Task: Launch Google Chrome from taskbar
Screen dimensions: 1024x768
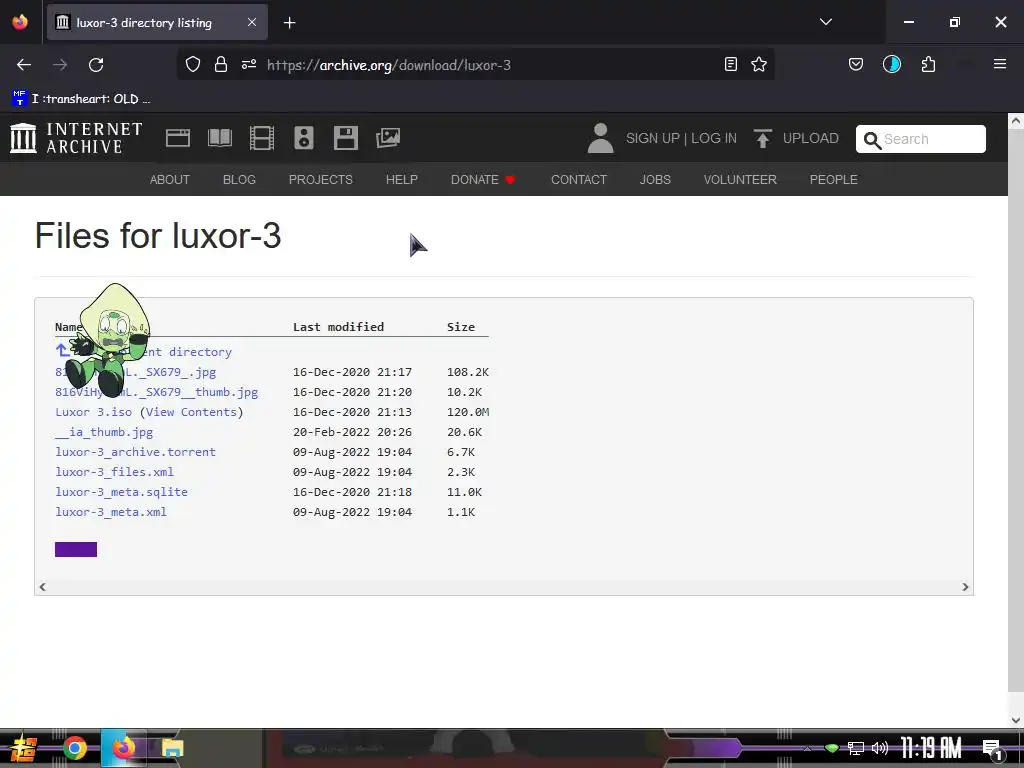Action: (75, 748)
